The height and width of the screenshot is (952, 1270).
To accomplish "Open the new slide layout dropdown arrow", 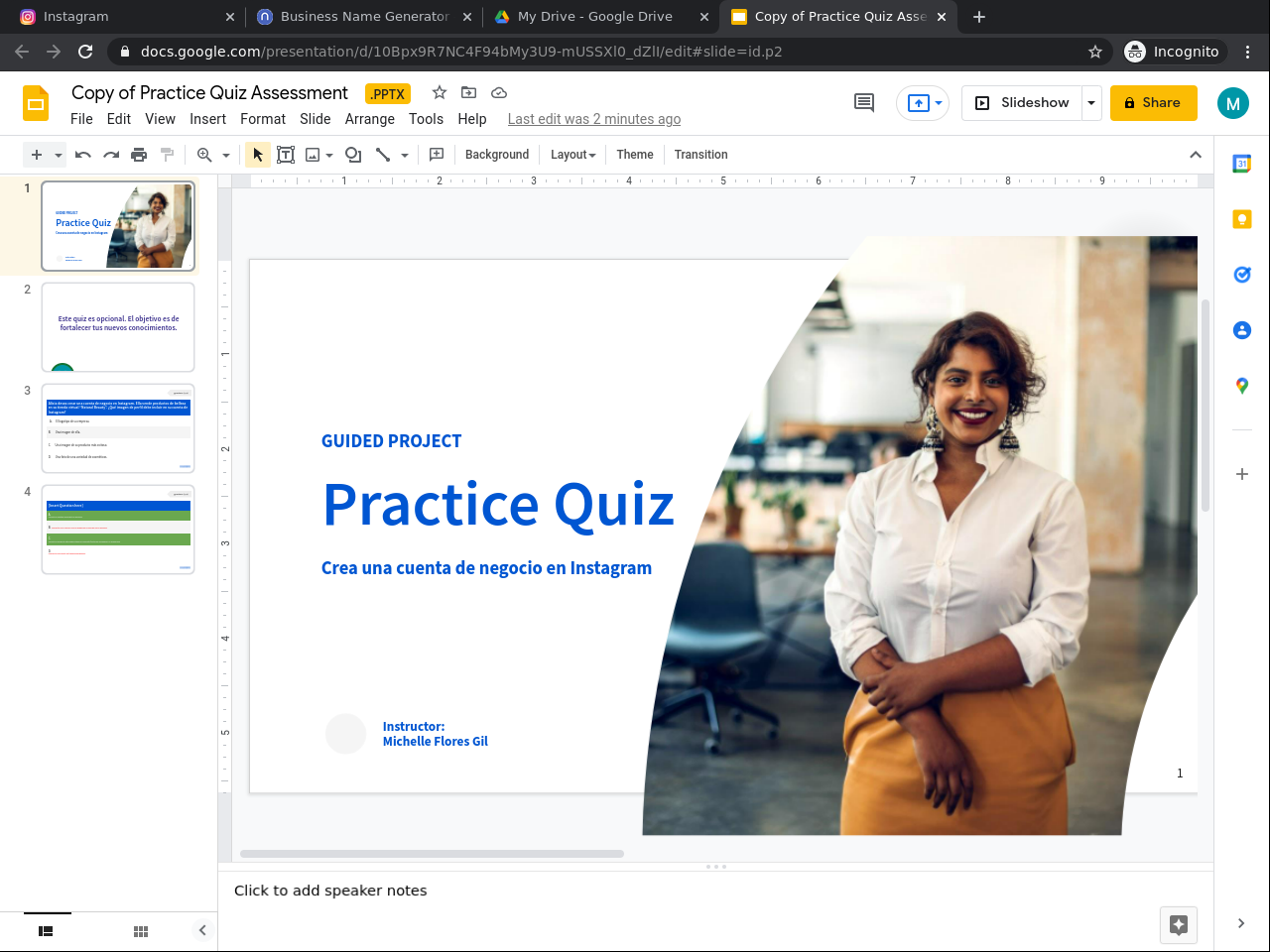I will pyautogui.click(x=59, y=155).
